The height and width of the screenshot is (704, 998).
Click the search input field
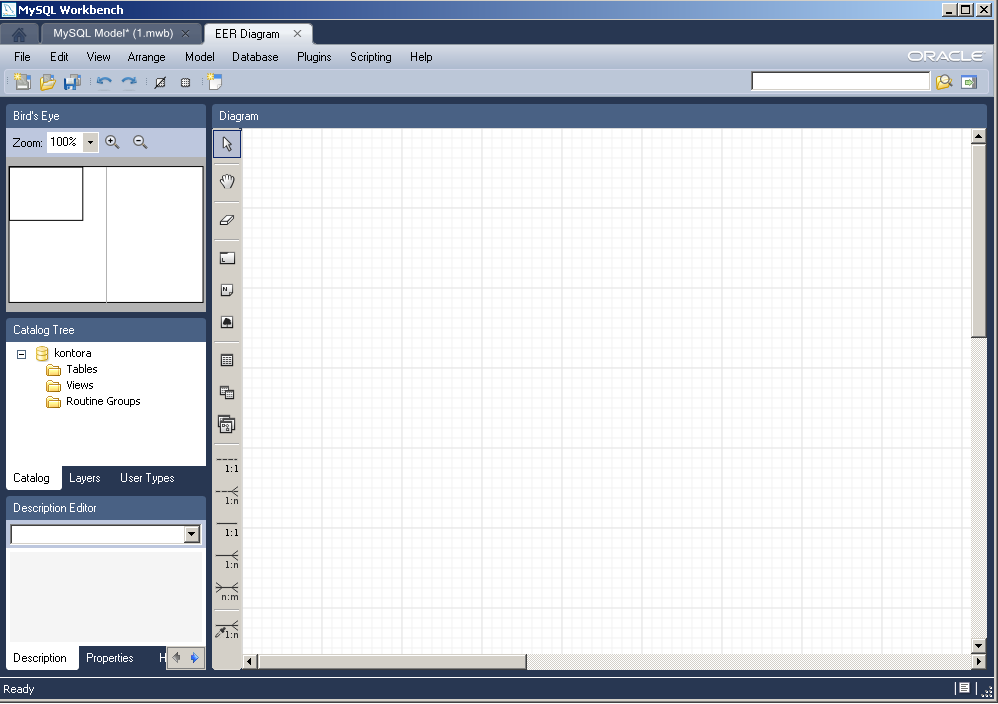840,82
